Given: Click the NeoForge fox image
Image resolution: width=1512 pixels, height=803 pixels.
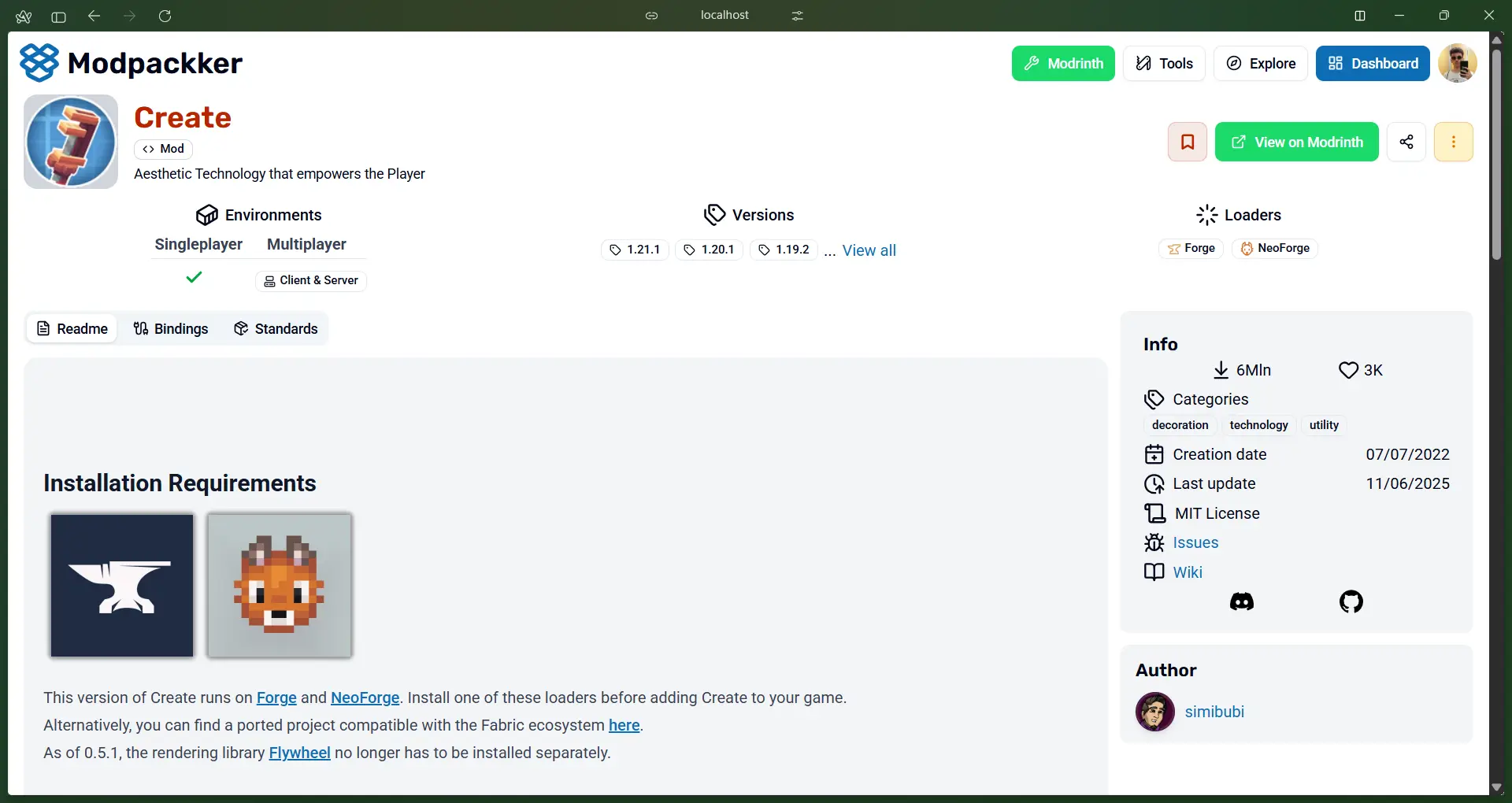Looking at the screenshot, I should 280,585.
